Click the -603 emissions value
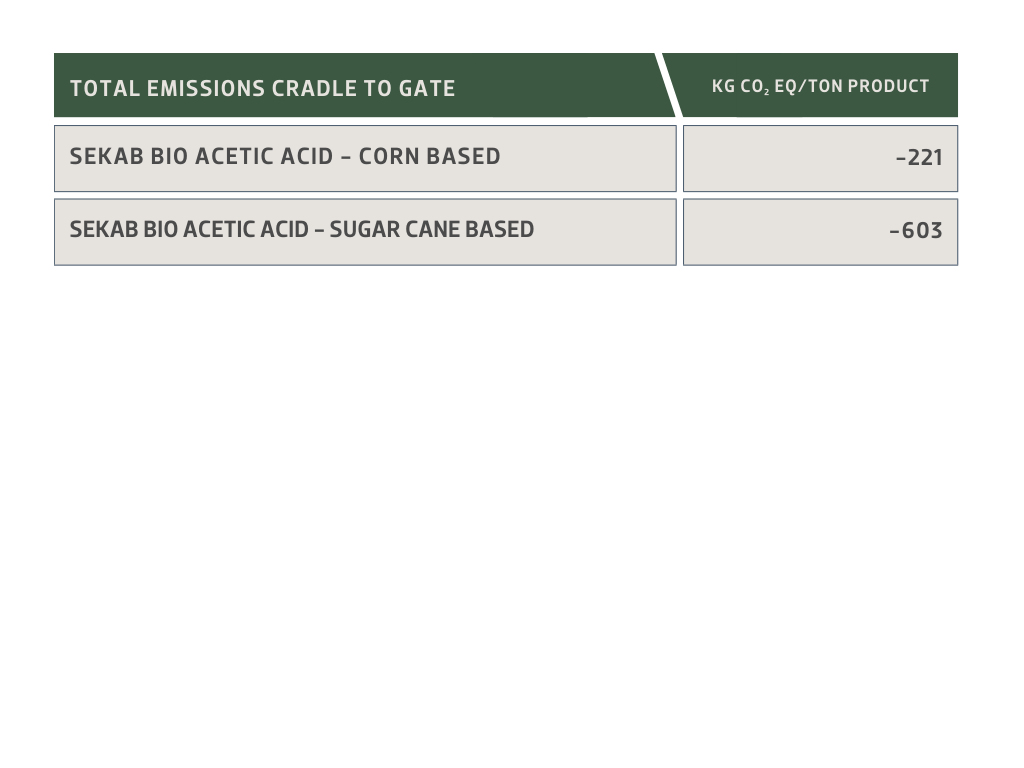 [916, 231]
